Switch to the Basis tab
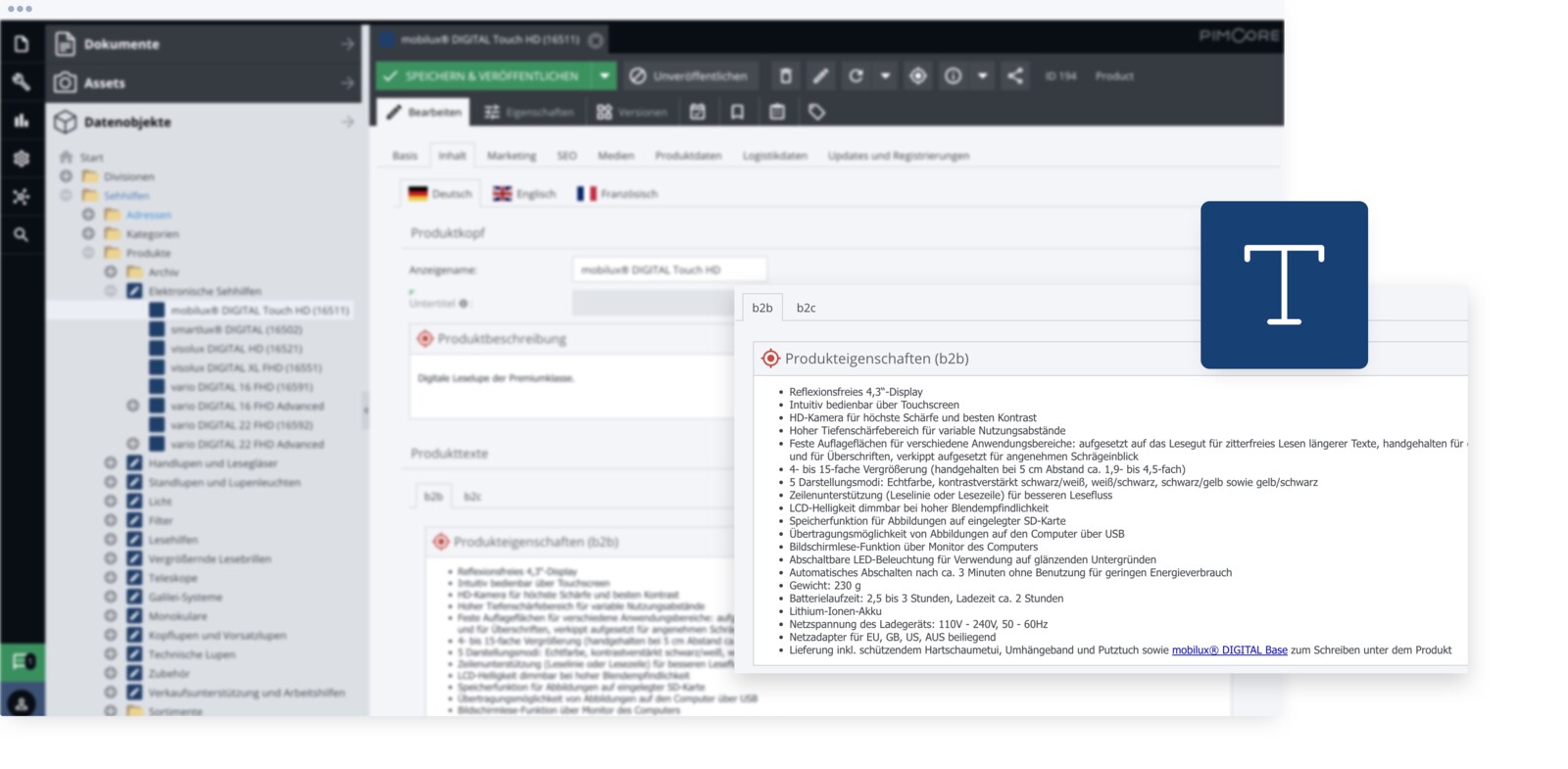This screenshot has width=1568, height=769. pos(405,156)
